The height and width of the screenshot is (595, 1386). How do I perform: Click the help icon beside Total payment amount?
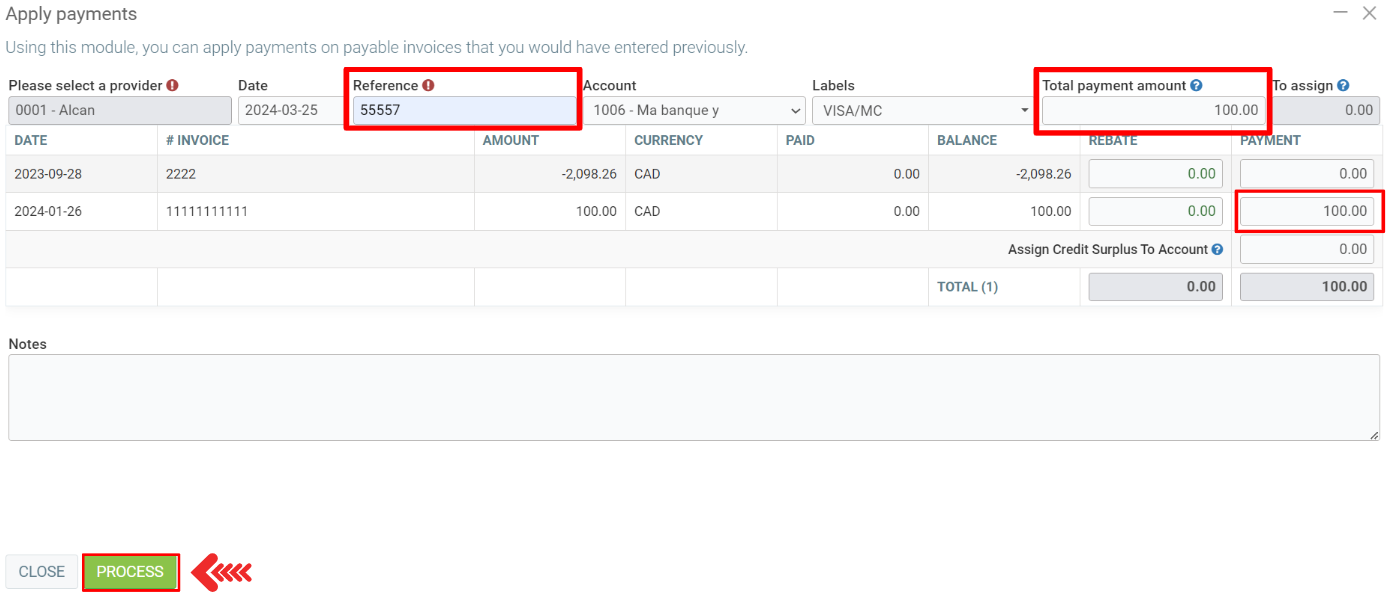(1196, 86)
